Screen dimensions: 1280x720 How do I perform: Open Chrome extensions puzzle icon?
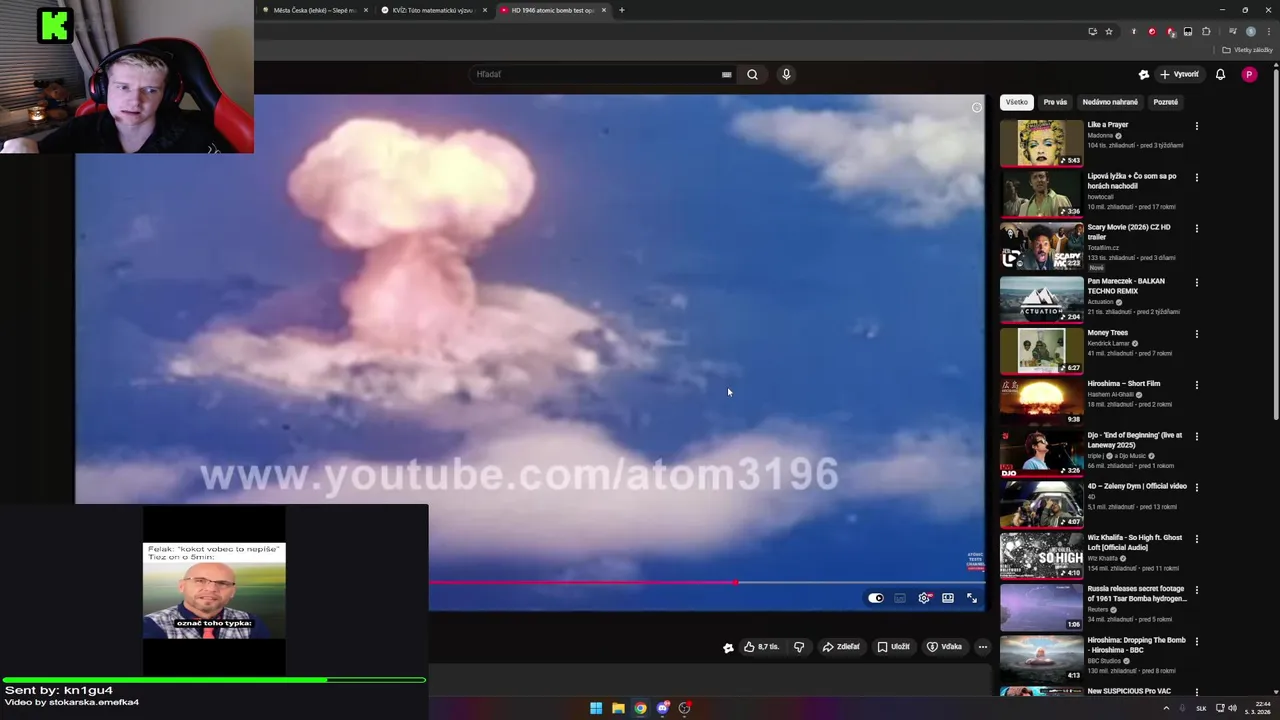pos(1206,31)
